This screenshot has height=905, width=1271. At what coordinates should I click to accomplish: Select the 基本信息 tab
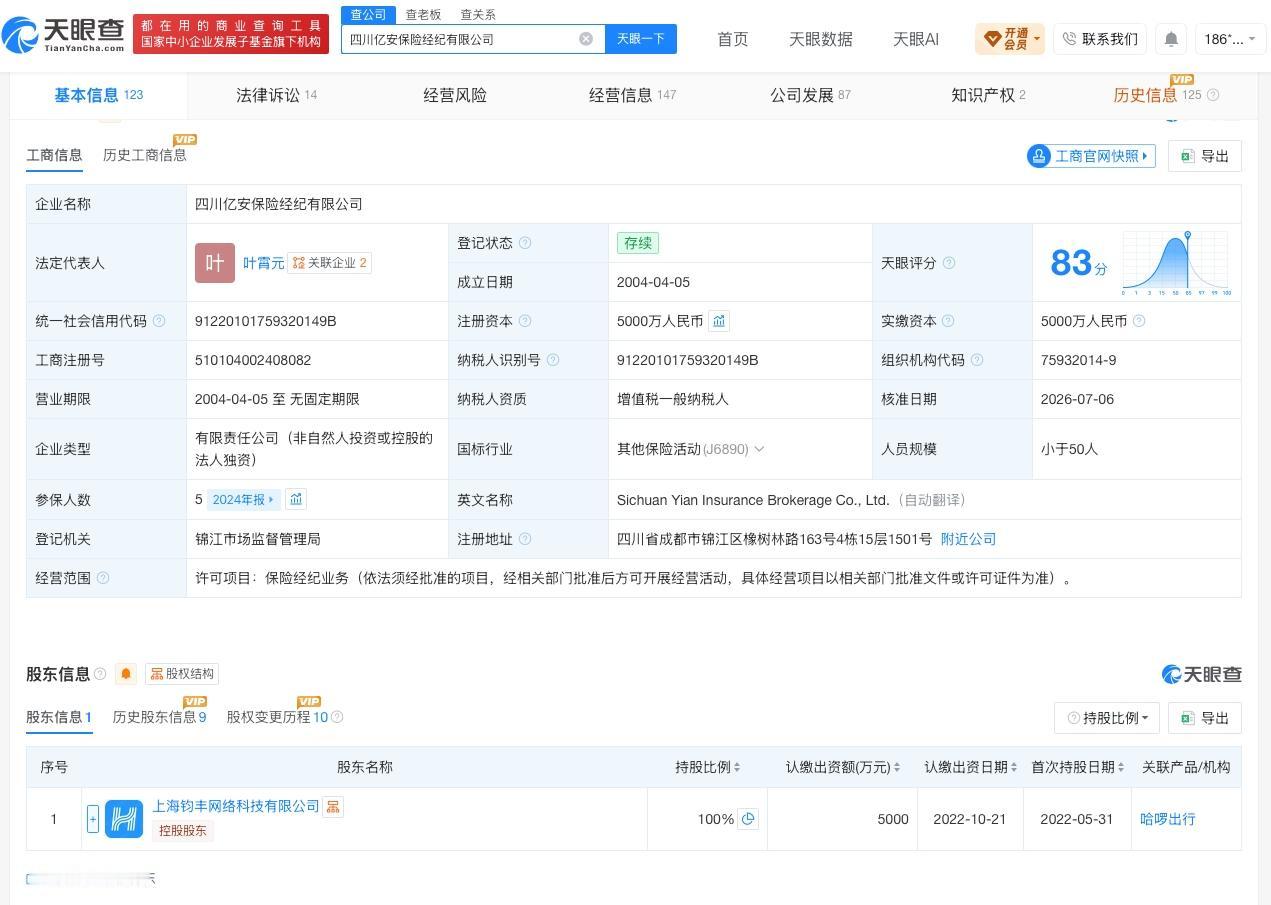coord(99,95)
